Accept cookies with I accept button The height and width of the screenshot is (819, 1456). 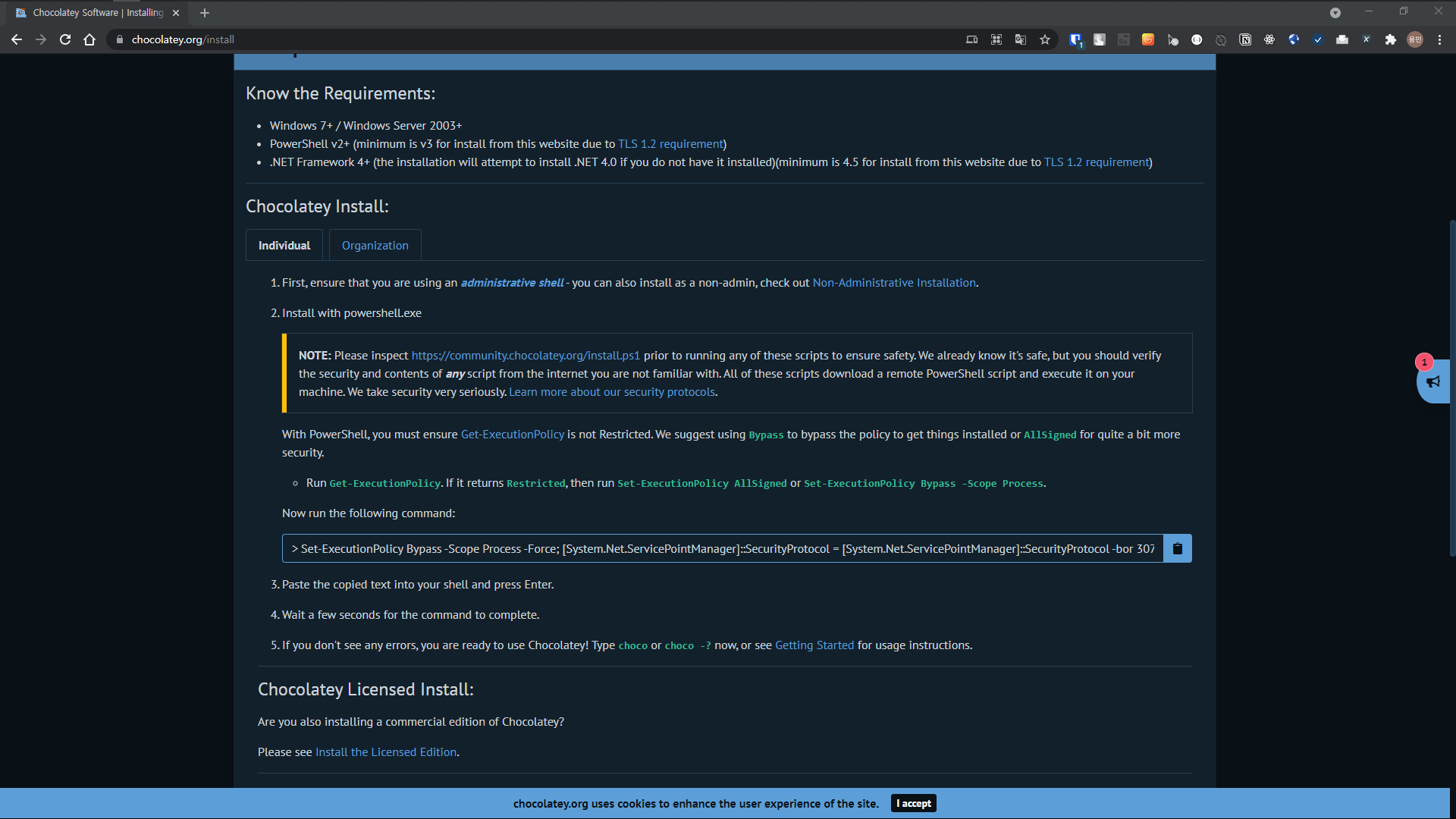tap(913, 803)
